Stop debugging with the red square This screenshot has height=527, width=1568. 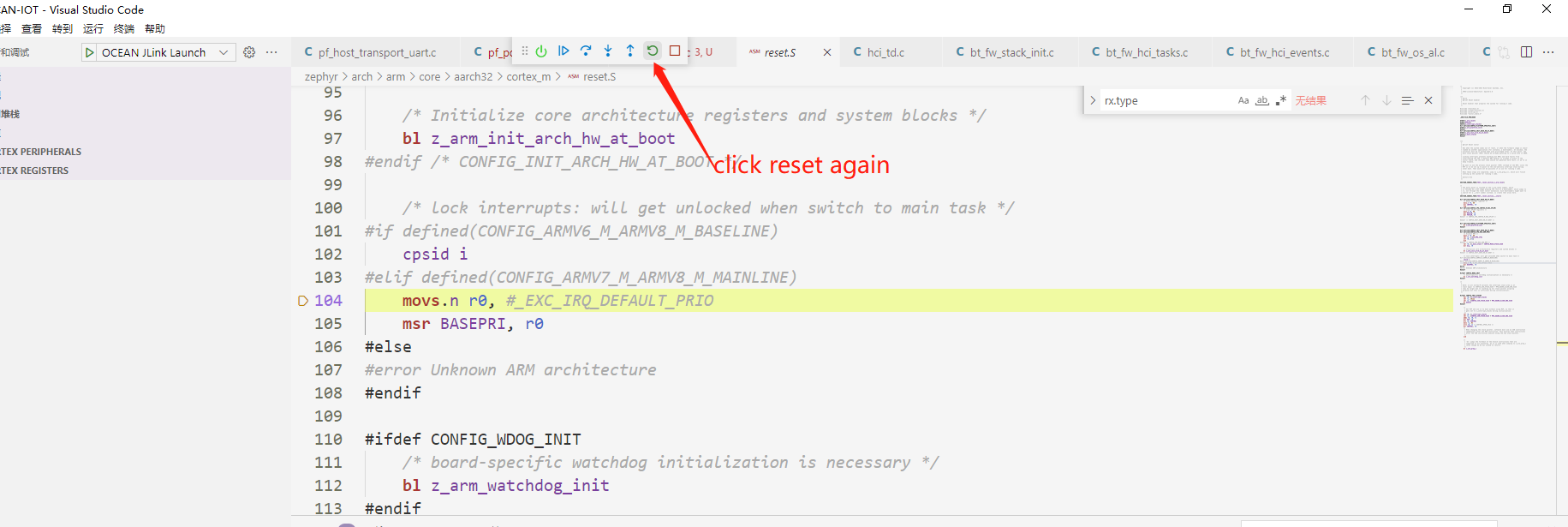[x=675, y=51]
